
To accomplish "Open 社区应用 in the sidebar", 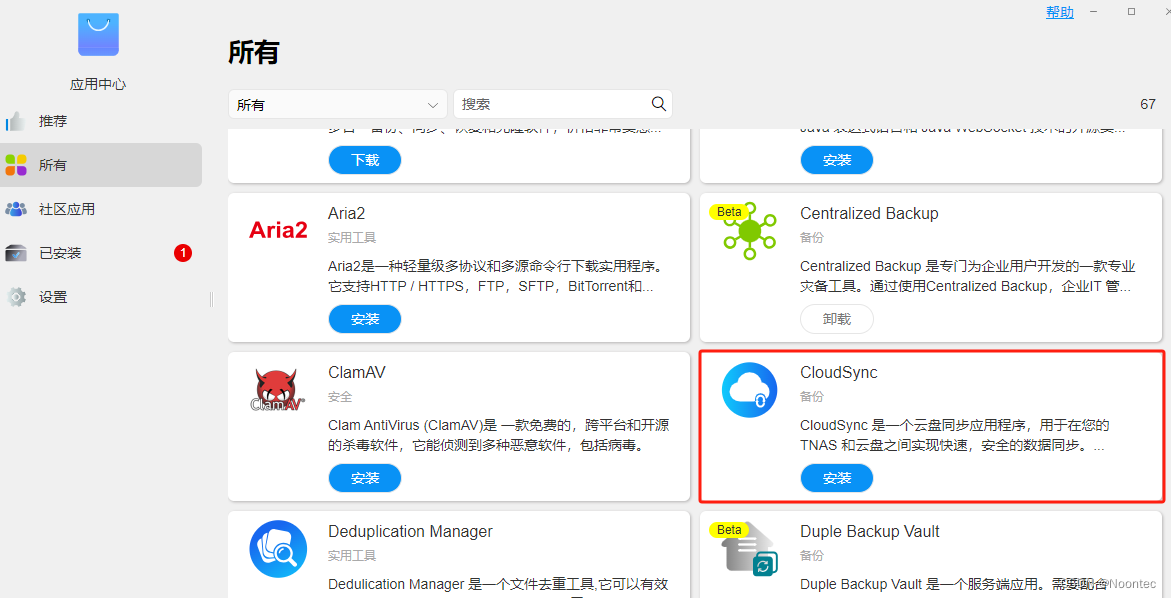I will pos(101,209).
